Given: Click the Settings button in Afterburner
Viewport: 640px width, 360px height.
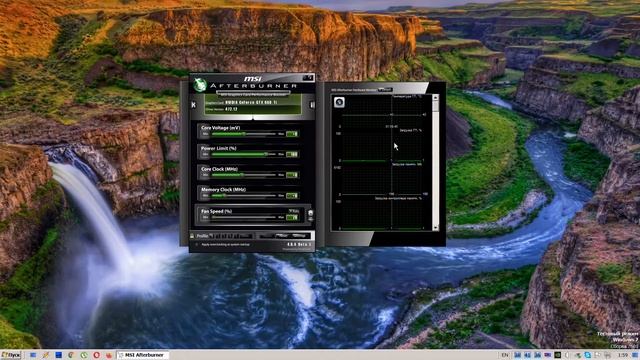Looking at the screenshot, I should coord(300,236).
